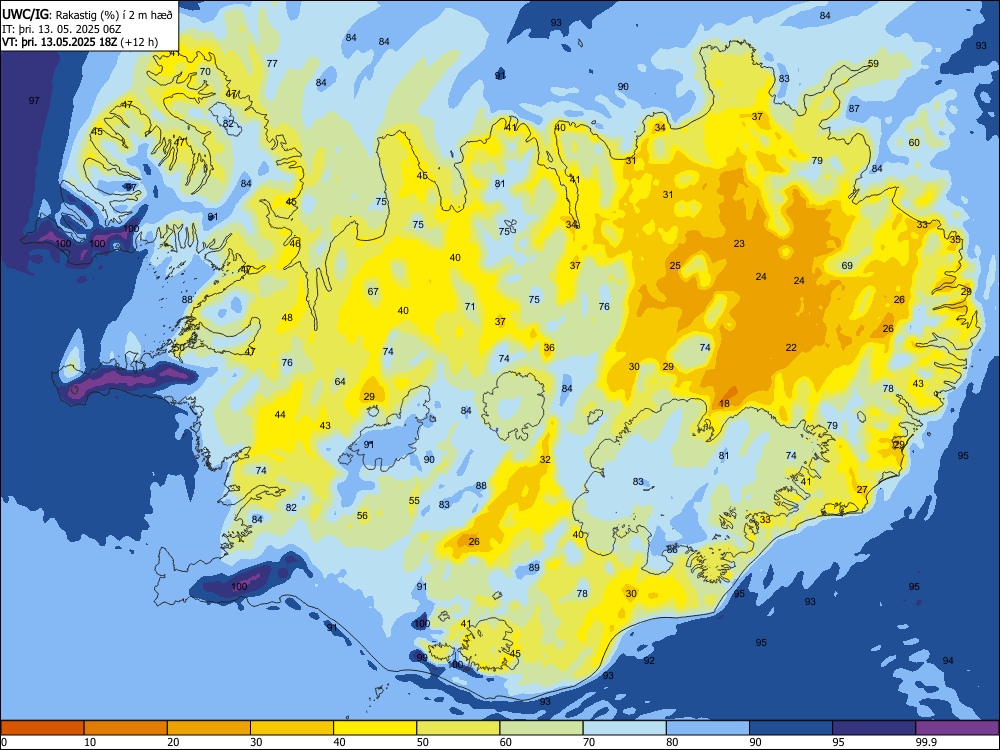
Task: Click the '92' value in southern sea
Action: point(649,661)
